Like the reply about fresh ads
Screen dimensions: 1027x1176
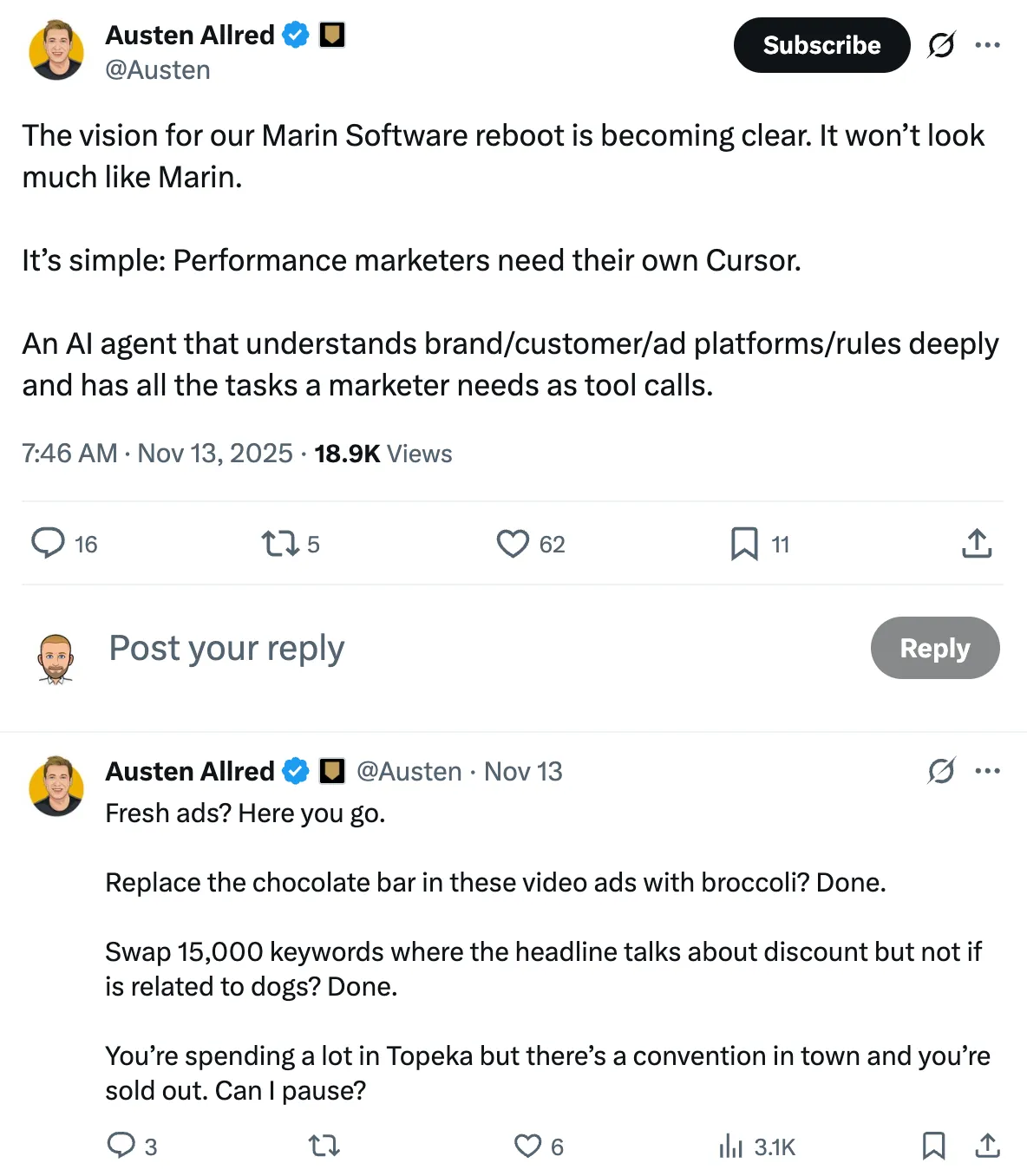coord(527,1146)
